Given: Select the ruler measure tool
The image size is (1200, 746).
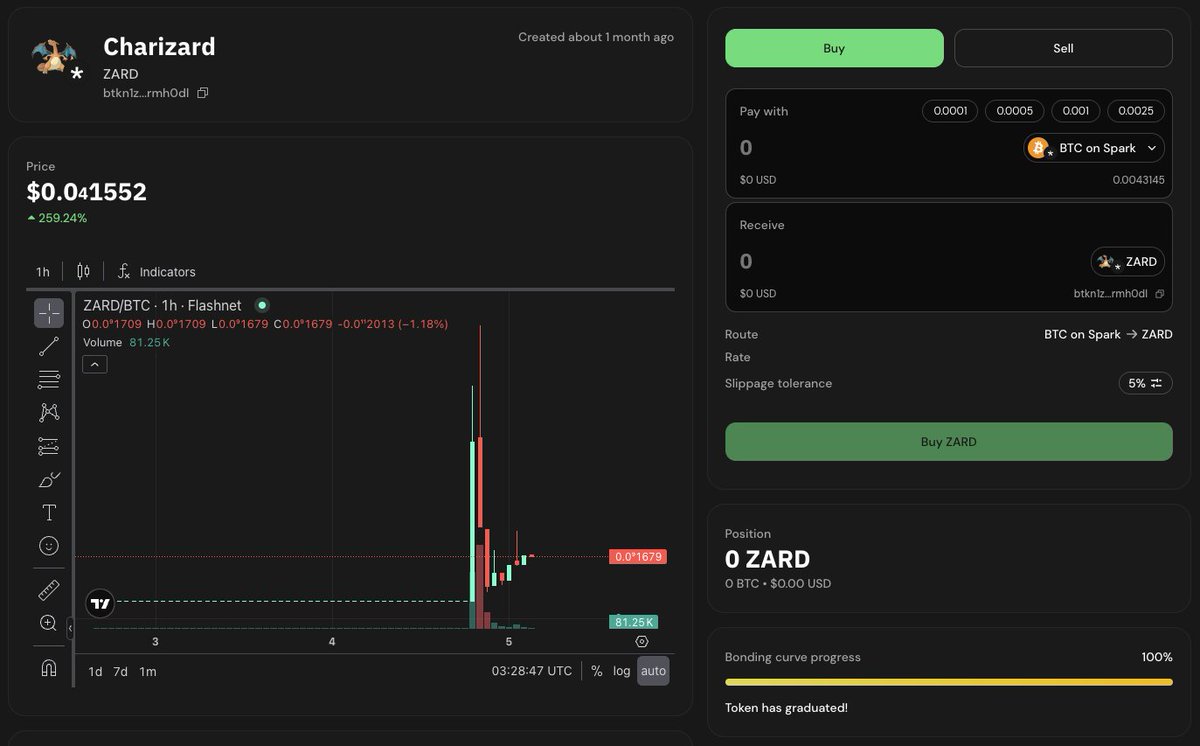Looking at the screenshot, I should (x=48, y=590).
